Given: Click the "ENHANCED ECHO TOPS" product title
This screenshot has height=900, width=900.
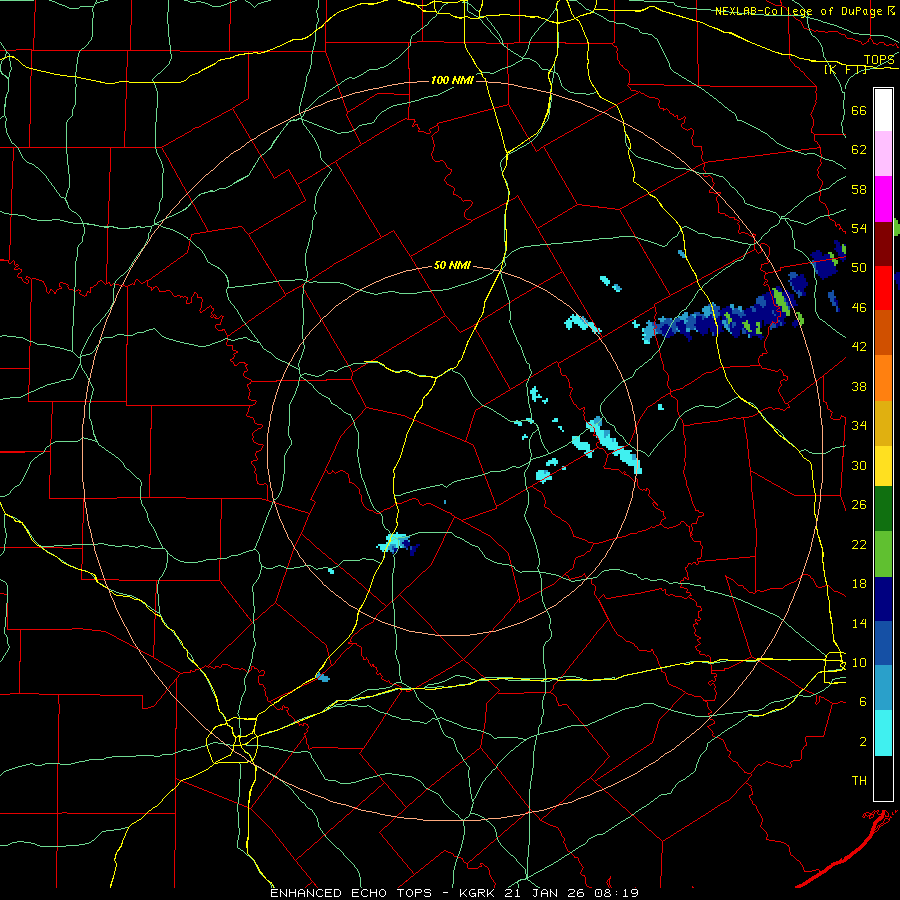Looking at the screenshot, I should [351, 893].
